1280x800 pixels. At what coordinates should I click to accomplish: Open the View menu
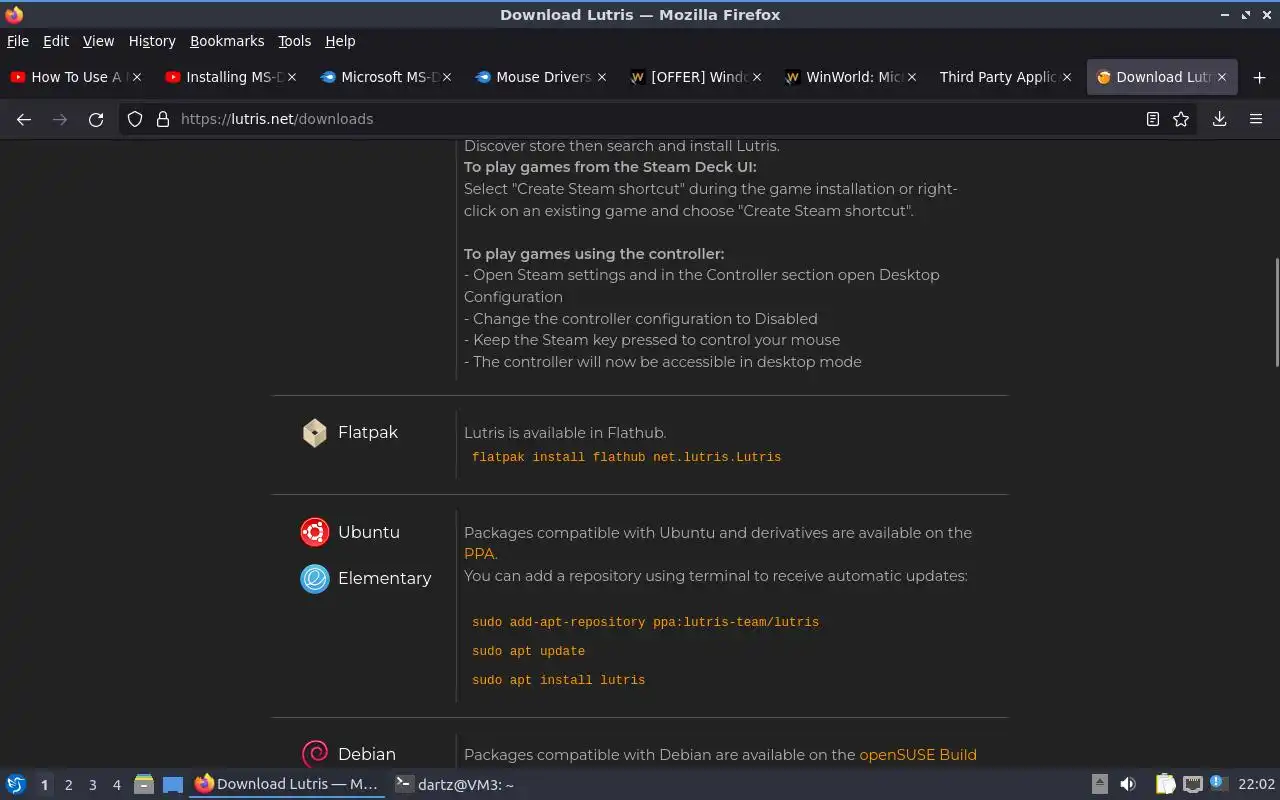click(x=98, y=41)
